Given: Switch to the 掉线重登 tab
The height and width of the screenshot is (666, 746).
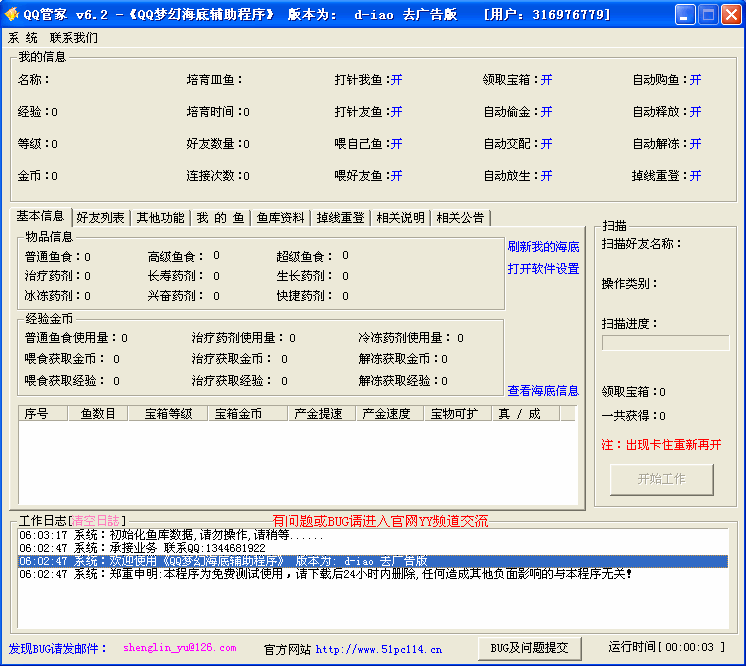Looking at the screenshot, I should 340,218.
